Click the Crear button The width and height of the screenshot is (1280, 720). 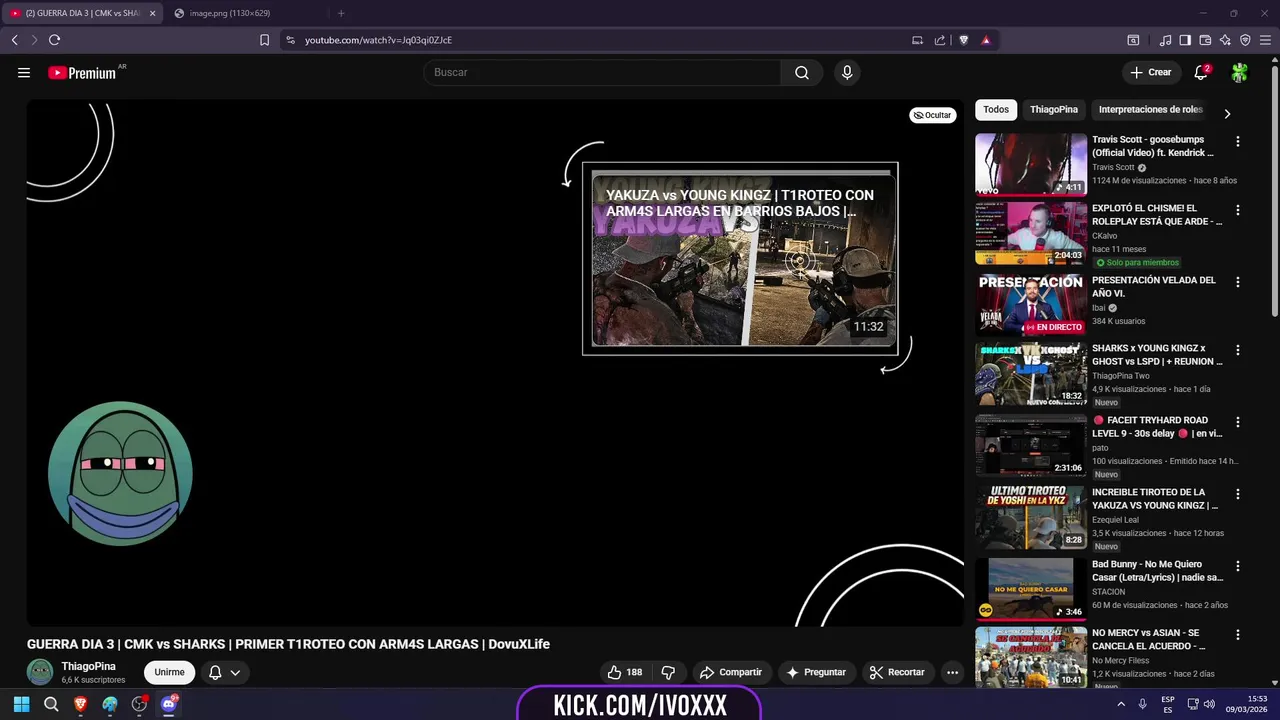coord(1151,72)
